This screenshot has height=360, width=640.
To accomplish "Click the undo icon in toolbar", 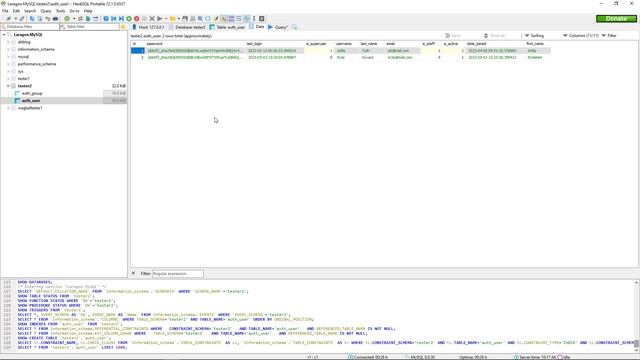I will (x=47, y=19).
